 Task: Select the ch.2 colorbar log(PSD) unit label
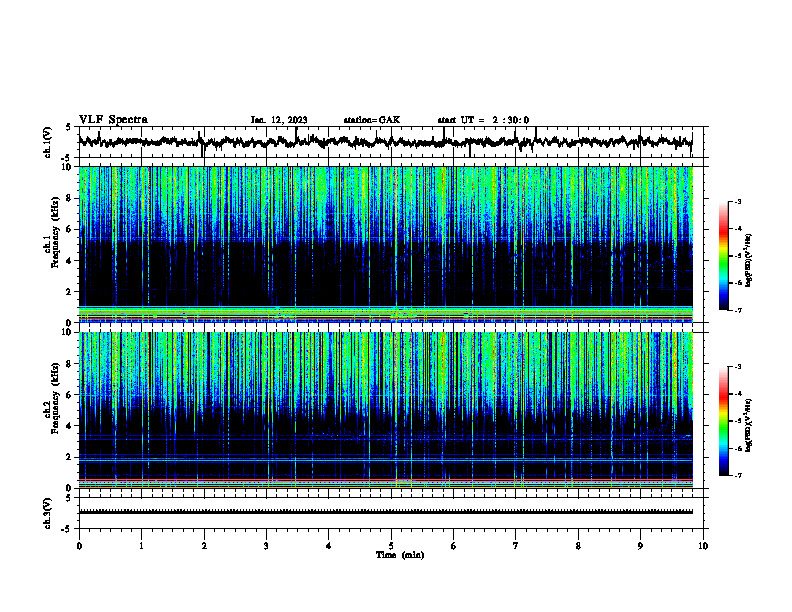[748, 425]
